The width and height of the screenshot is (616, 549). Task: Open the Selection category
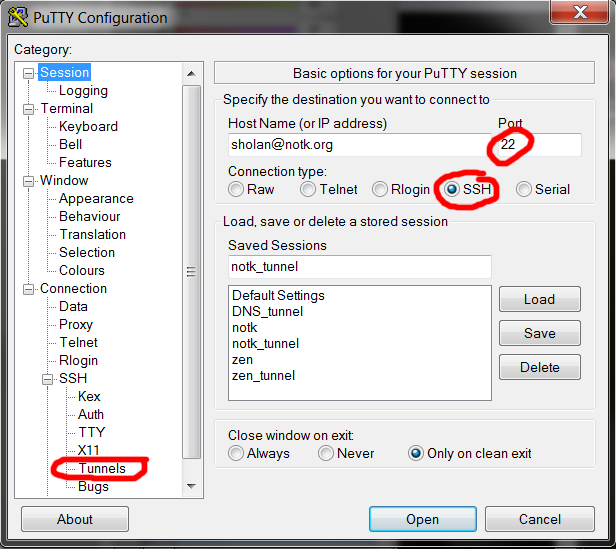pyautogui.click(x=87, y=252)
